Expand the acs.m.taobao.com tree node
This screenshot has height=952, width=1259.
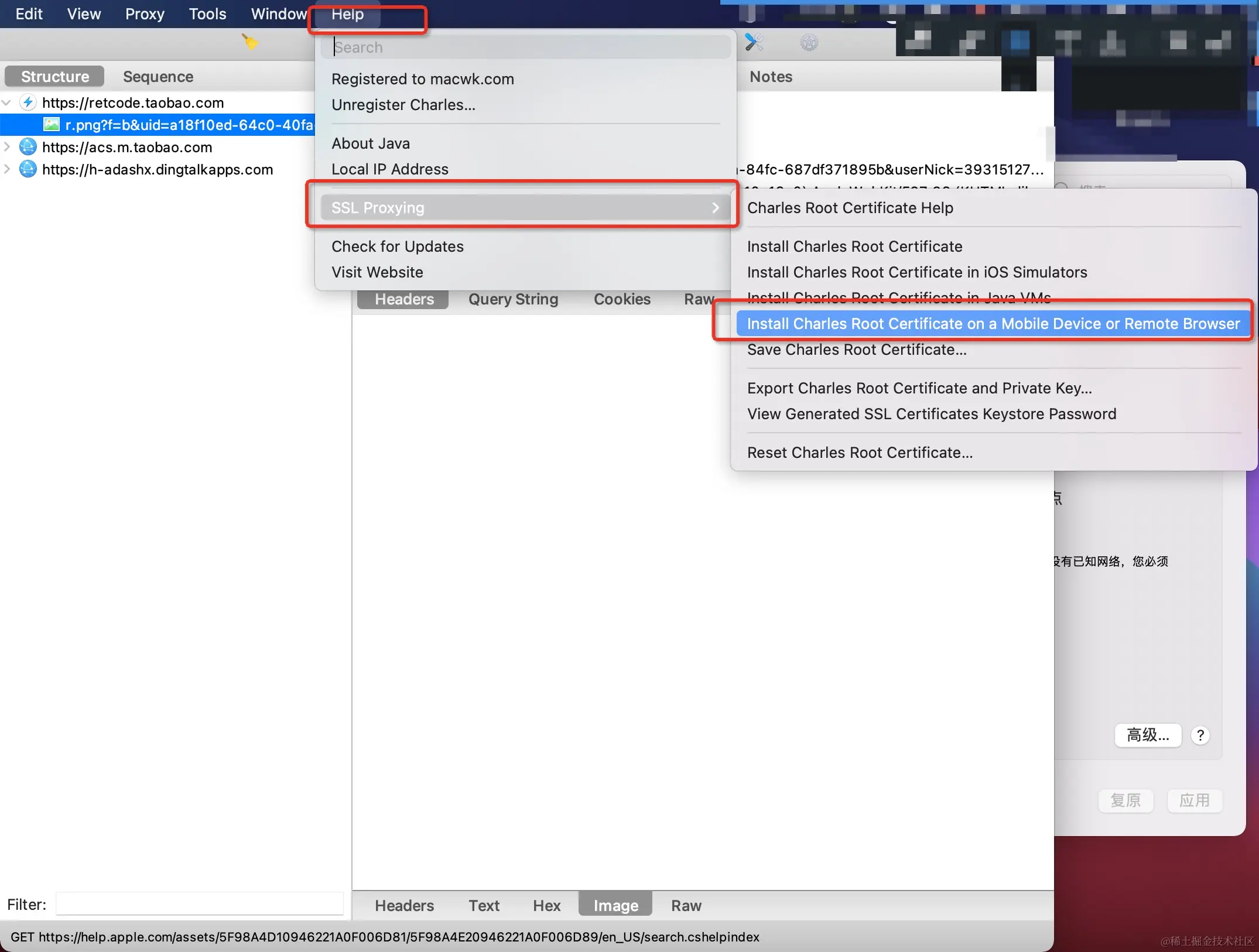tap(7, 147)
